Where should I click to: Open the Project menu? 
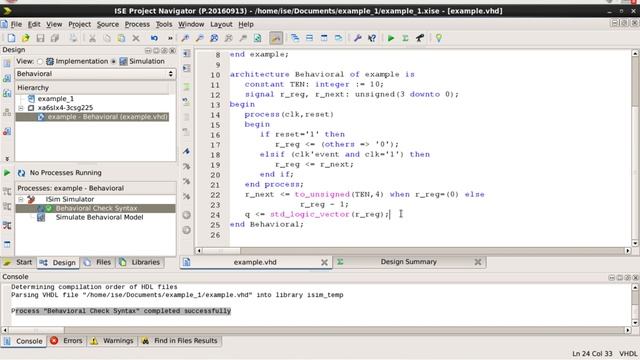[80, 24]
